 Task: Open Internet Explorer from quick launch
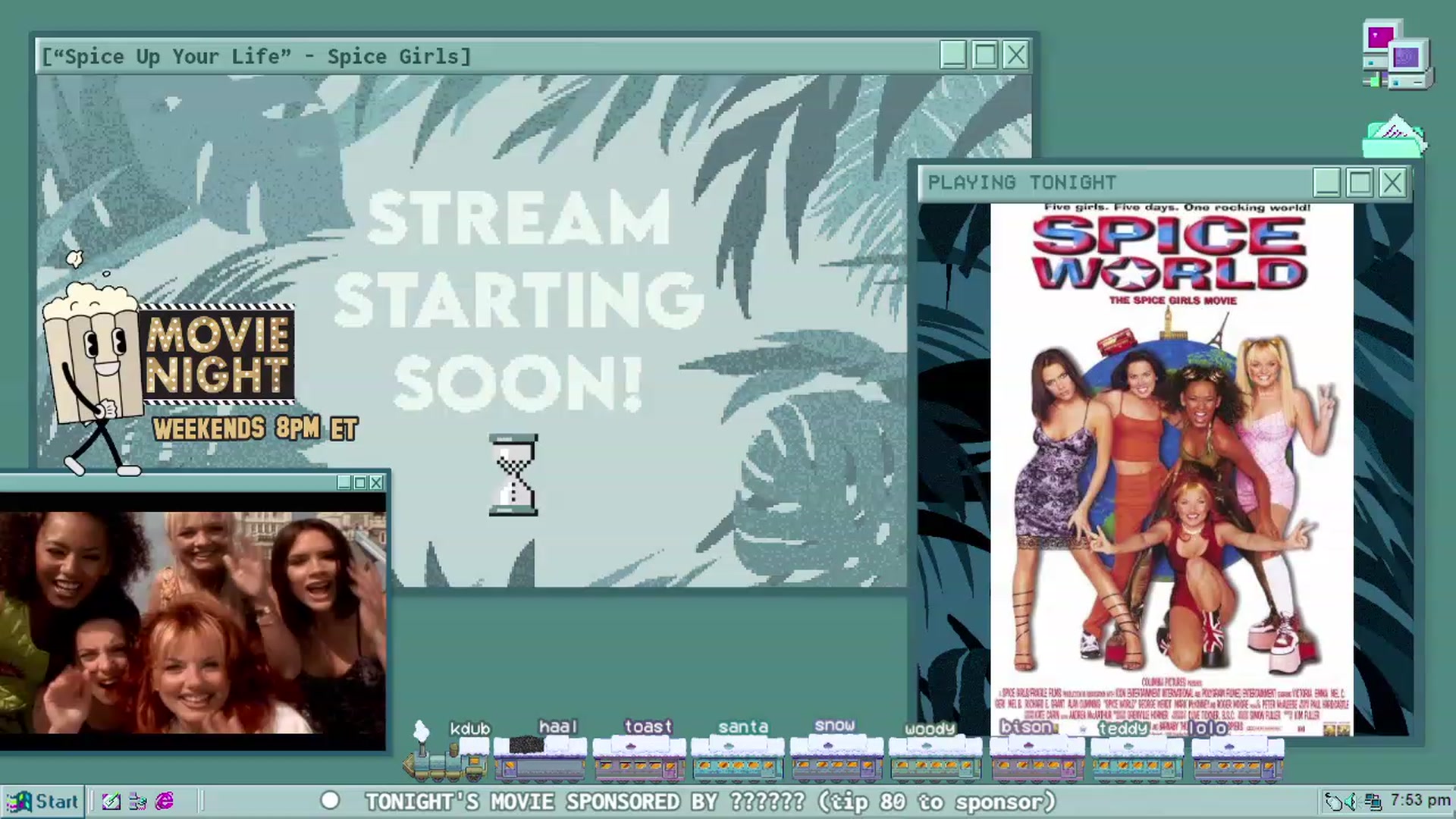pos(165,802)
